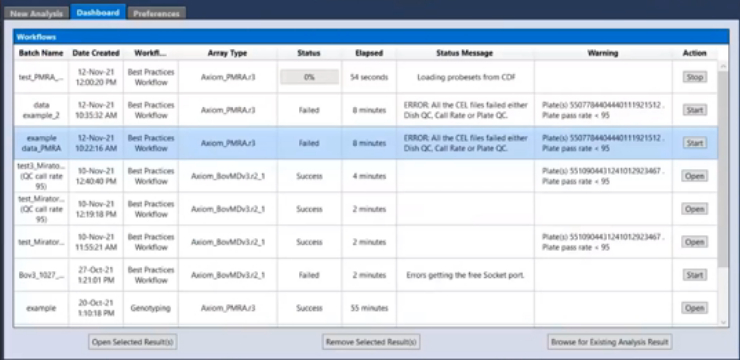
Task: Click the Success status in example Genotyping row
Action: (309, 308)
